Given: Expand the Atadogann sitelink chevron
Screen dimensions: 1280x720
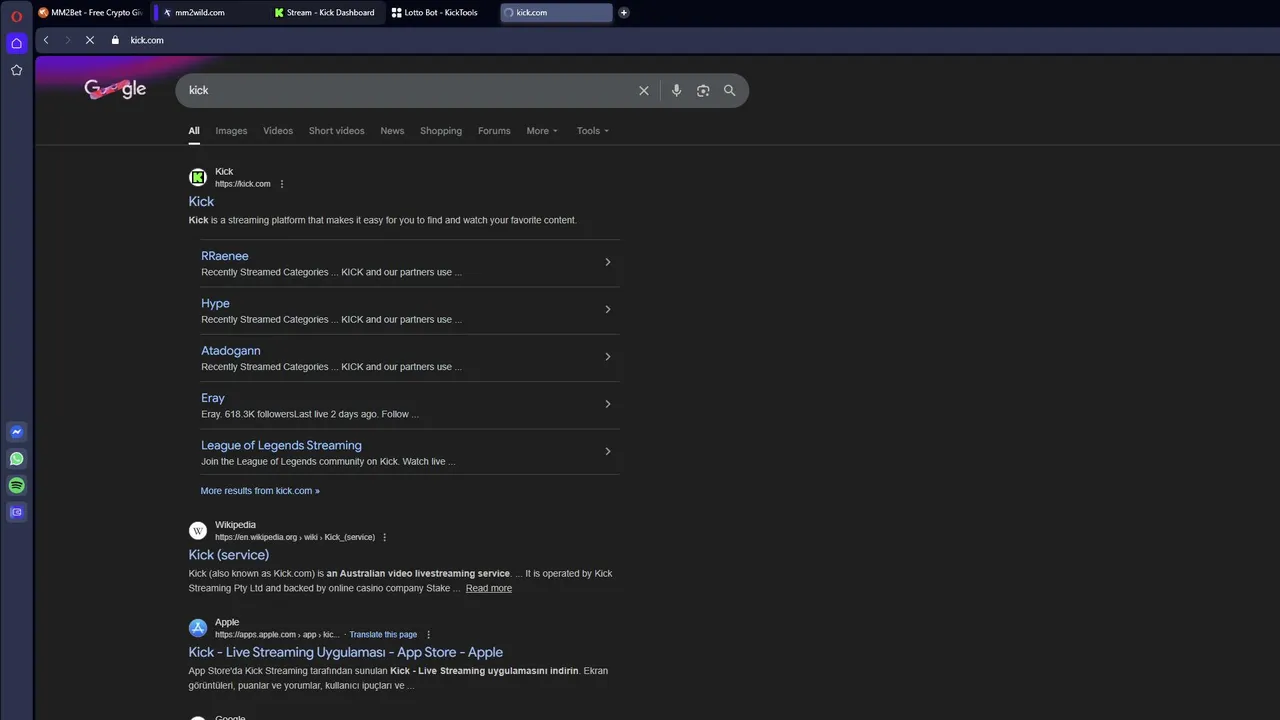Looking at the screenshot, I should (x=607, y=357).
